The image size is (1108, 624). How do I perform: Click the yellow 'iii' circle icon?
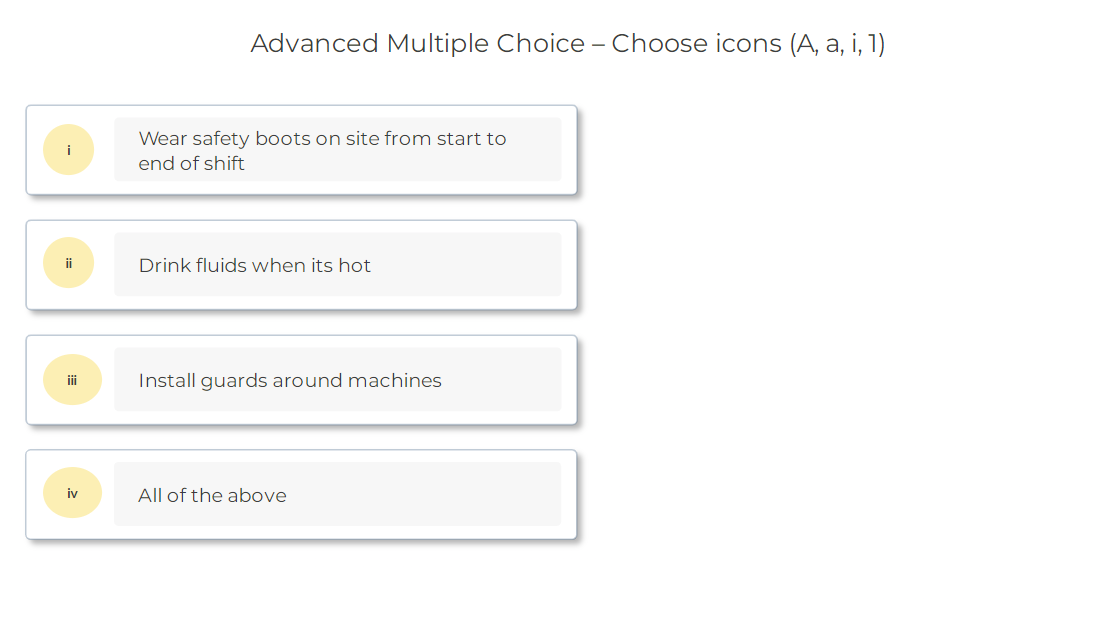point(72,380)
